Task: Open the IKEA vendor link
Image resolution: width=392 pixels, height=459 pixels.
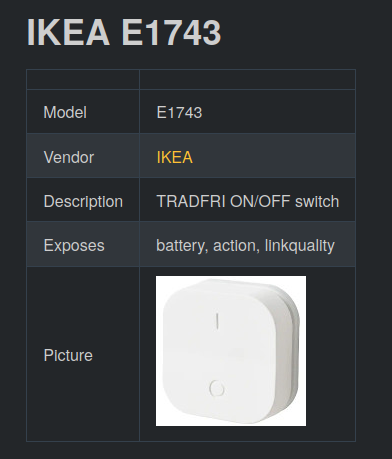Action: pos(175,157)
